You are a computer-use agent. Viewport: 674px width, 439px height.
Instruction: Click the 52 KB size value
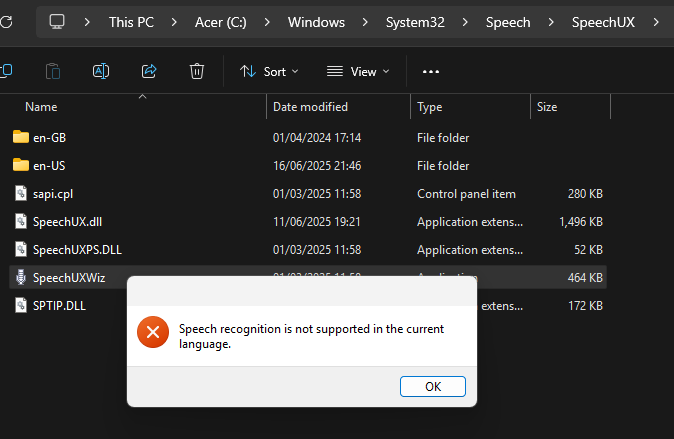pos(588,250)
